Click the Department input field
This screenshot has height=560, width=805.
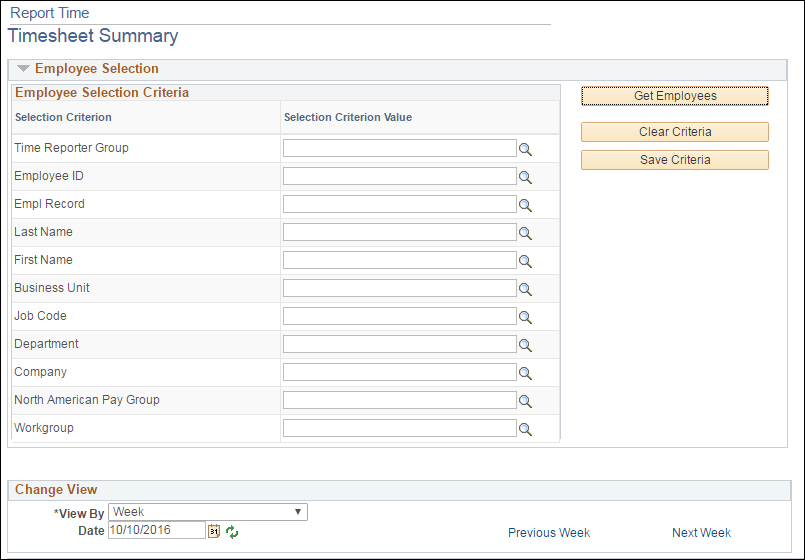click(399, 344)
